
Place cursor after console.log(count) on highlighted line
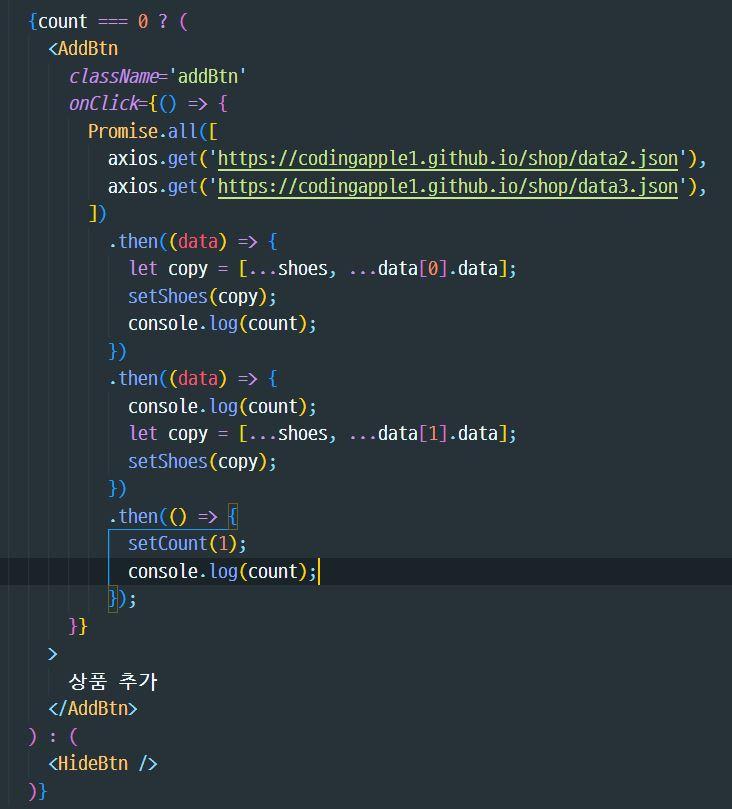[318, 572]
